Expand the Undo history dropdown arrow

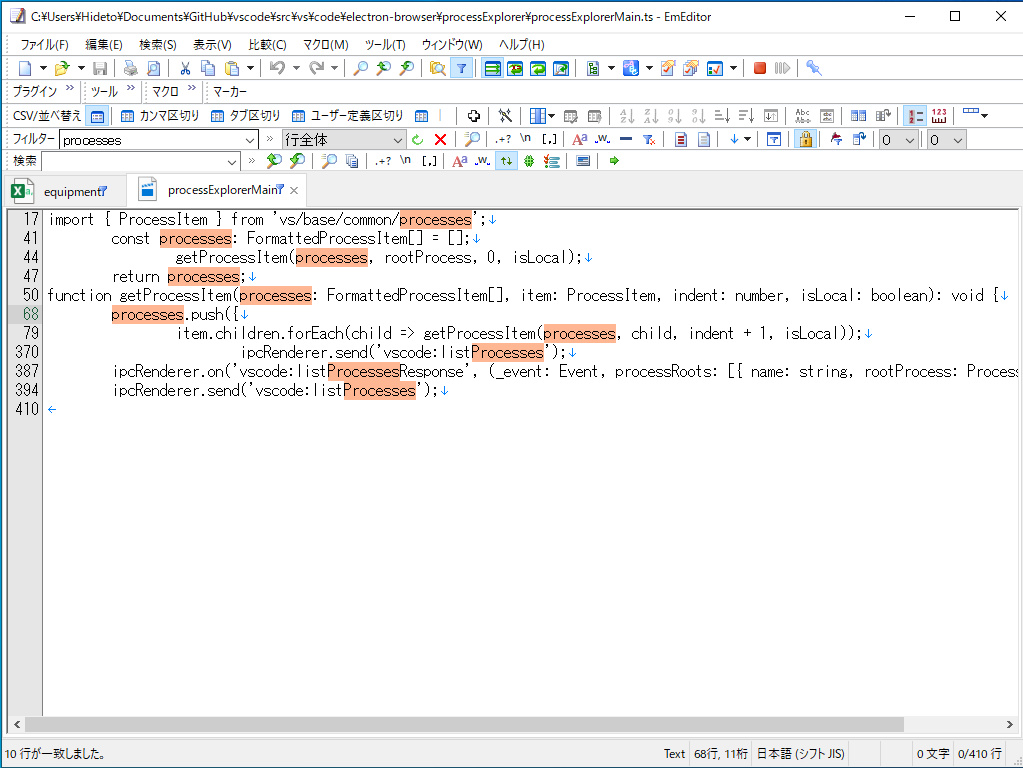coord(296,68)
